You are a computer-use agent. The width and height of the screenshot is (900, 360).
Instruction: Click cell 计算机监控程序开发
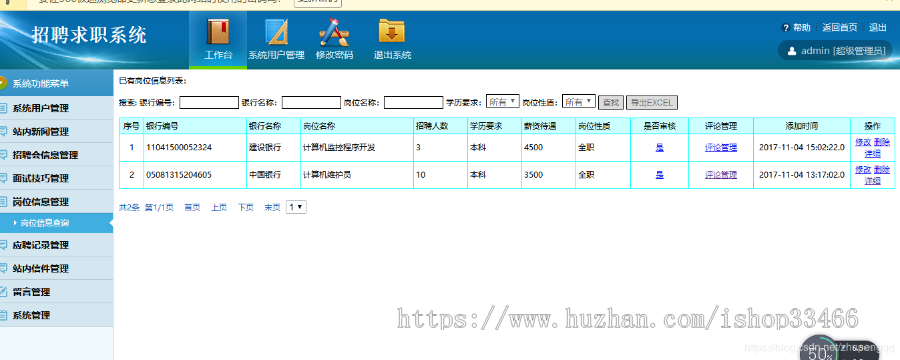click(356, 148)
